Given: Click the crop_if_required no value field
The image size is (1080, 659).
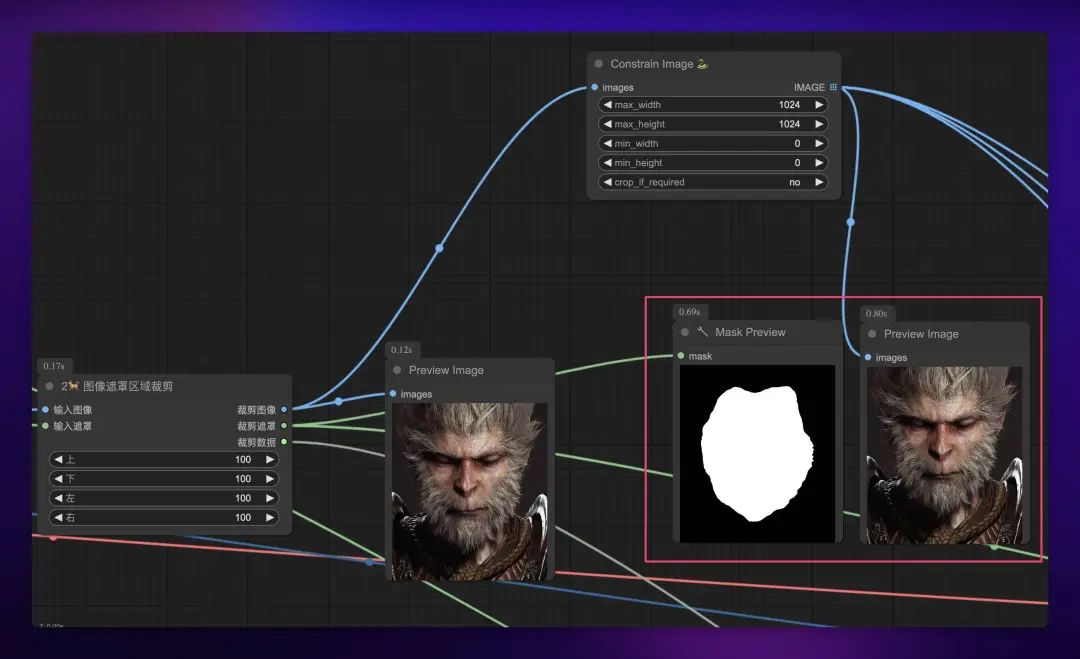Looking at the screenshot, I should coord(713,182).
